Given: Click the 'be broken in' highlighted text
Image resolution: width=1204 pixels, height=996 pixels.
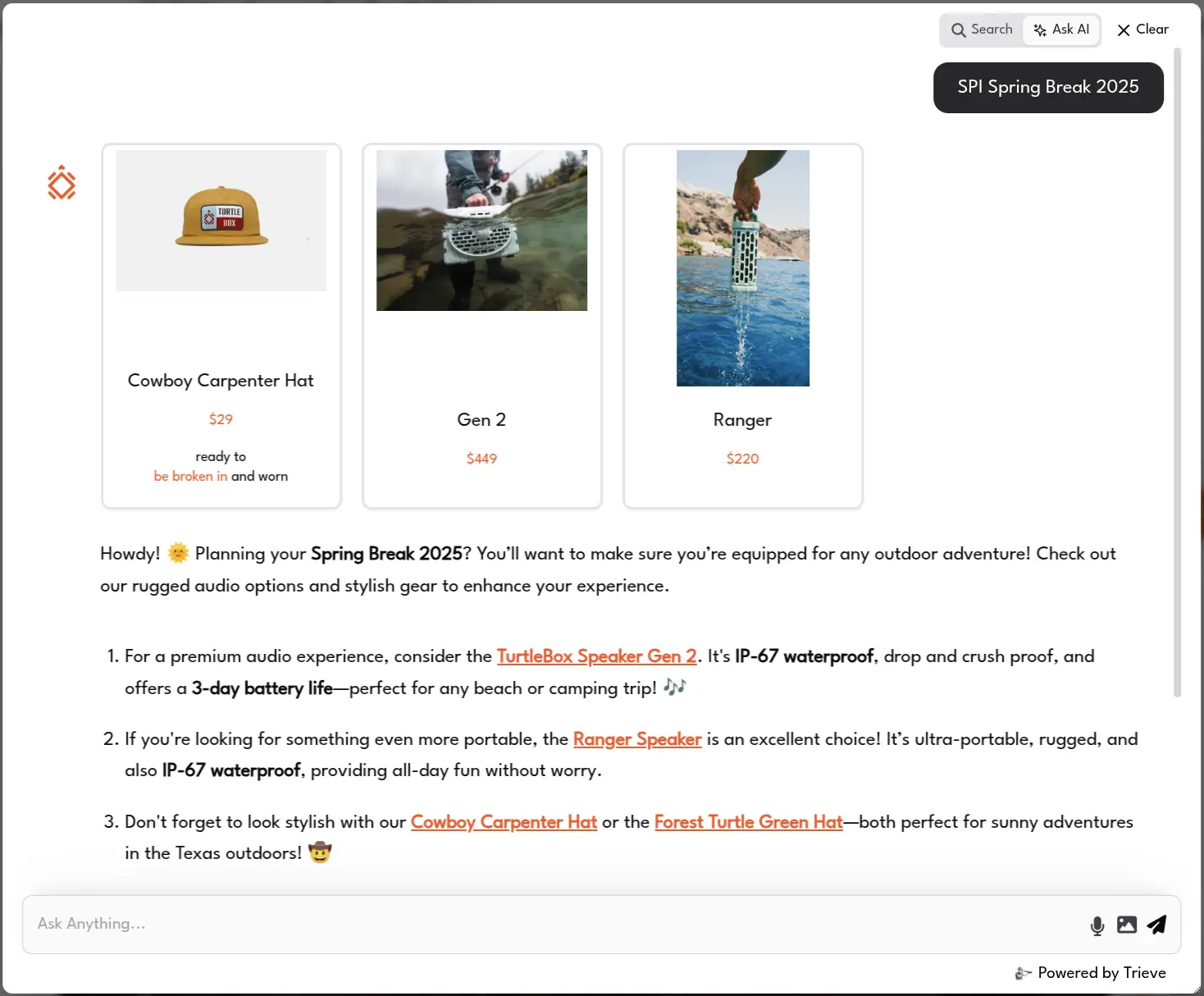Looking at the screenshot, I should click(x=190, y=477).
